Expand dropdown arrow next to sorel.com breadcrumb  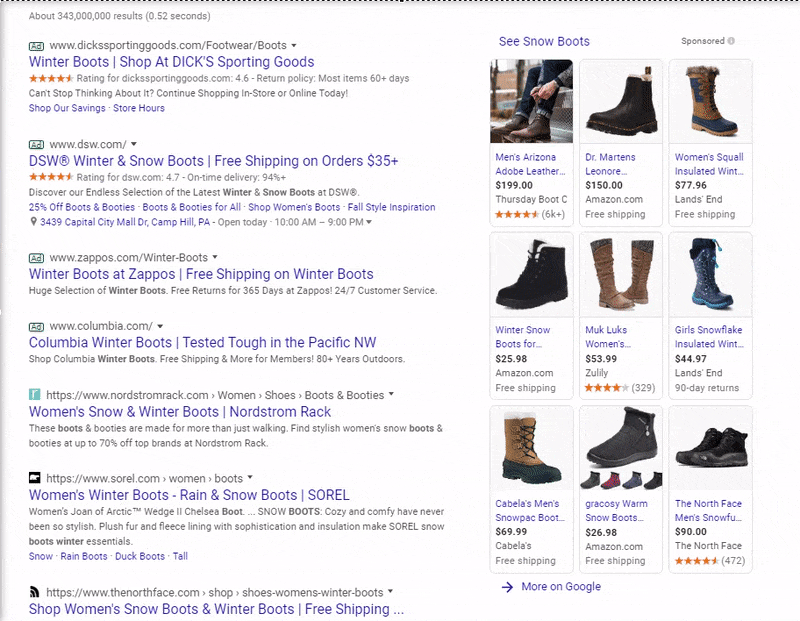pyautogui.click(x=250, y=478)
